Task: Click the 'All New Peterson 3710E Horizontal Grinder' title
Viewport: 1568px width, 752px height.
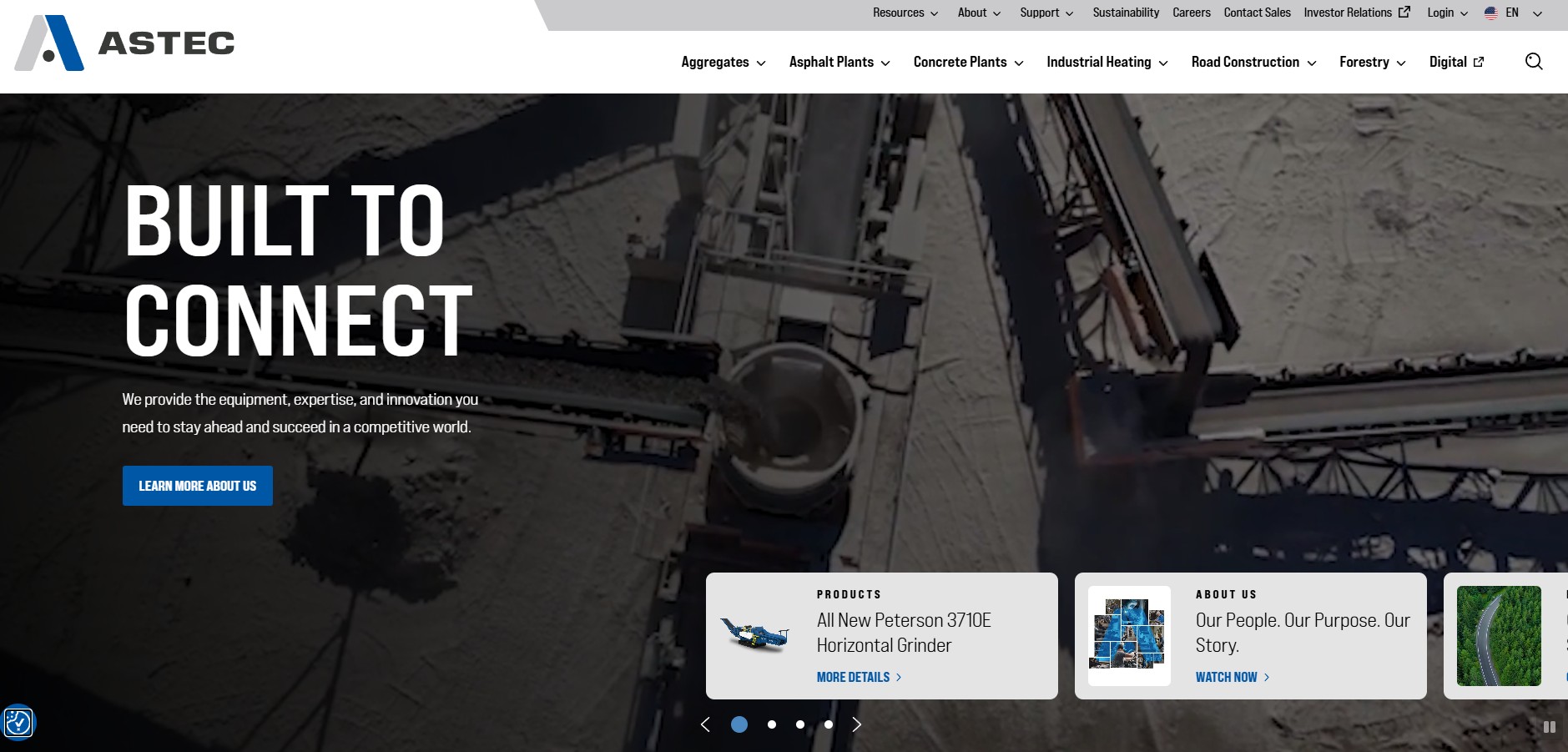Action: coord(904,633)
